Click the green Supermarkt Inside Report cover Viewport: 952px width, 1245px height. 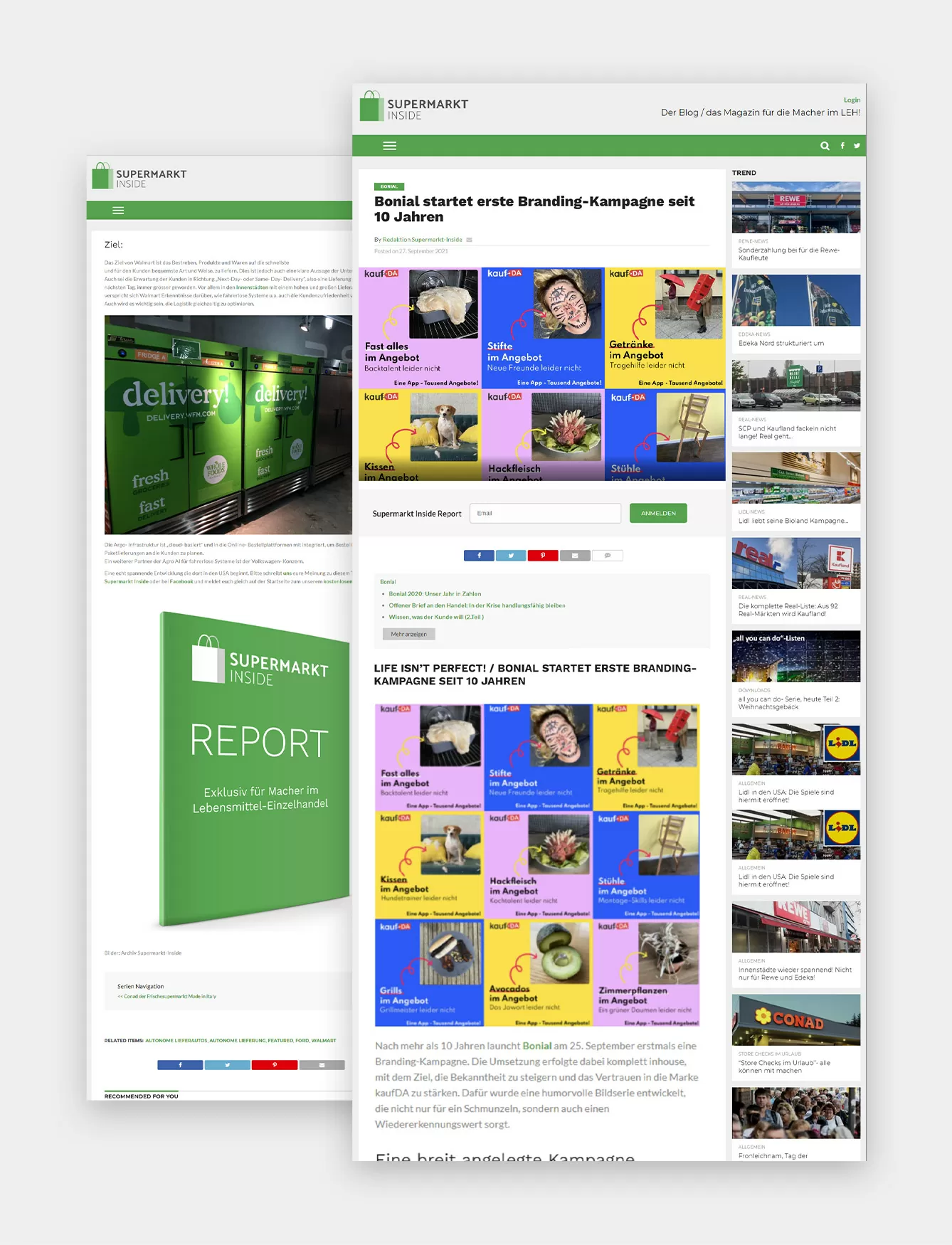pos(255,770)
